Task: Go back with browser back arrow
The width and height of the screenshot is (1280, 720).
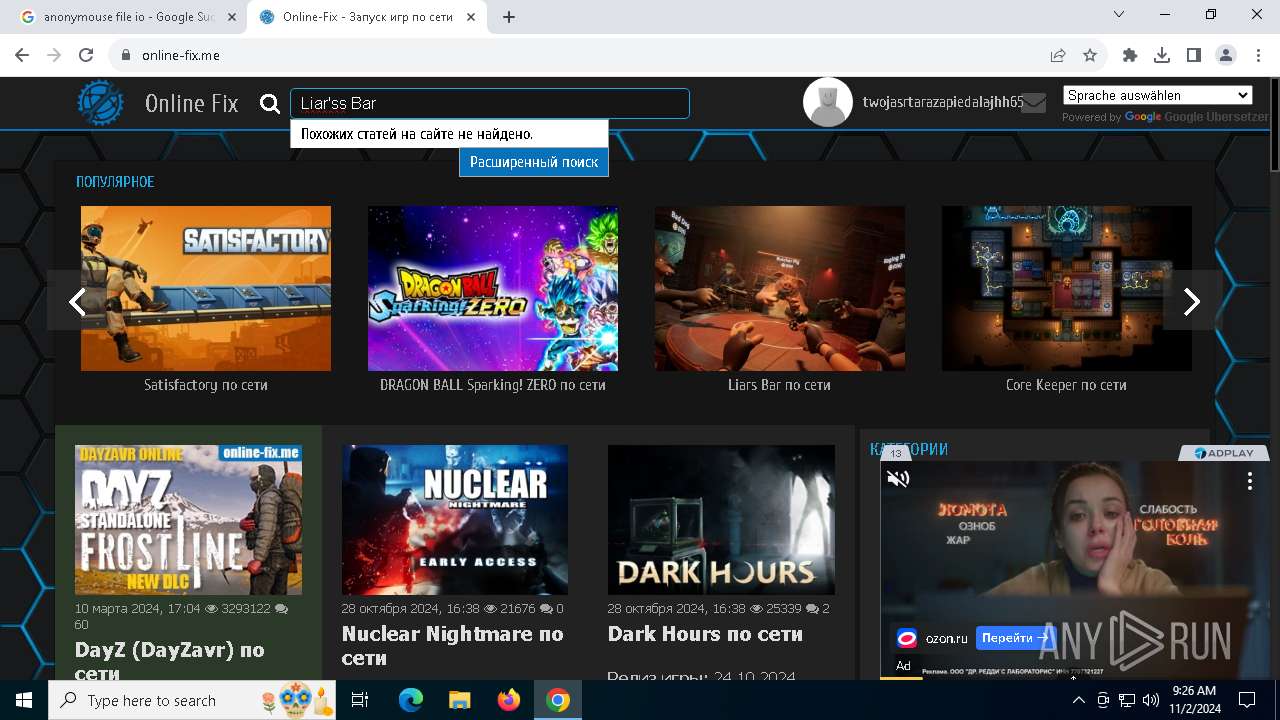Action: coord(22,55)
